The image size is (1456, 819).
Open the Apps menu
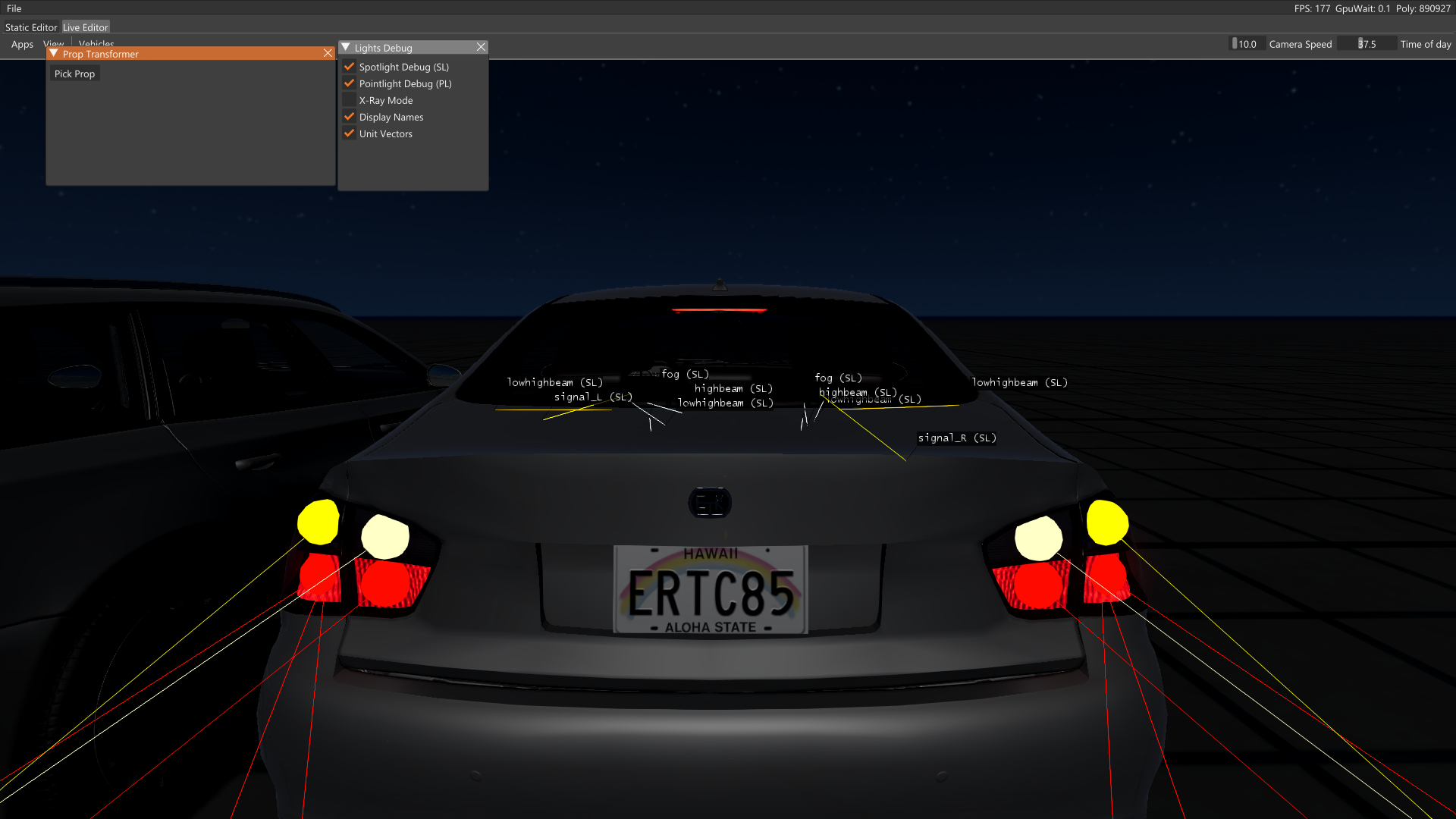(22, 44)
